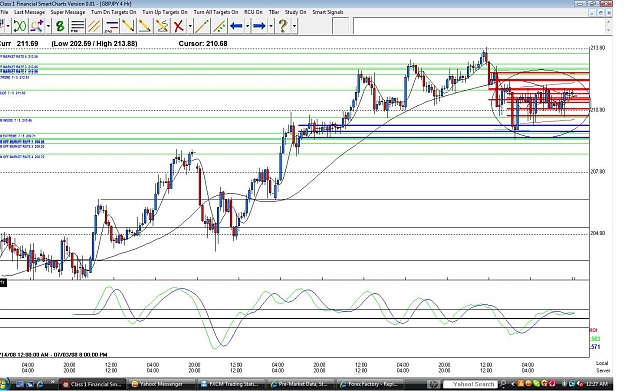Click the red X delete icon
The image size is (625, 391).
point(179,26)
